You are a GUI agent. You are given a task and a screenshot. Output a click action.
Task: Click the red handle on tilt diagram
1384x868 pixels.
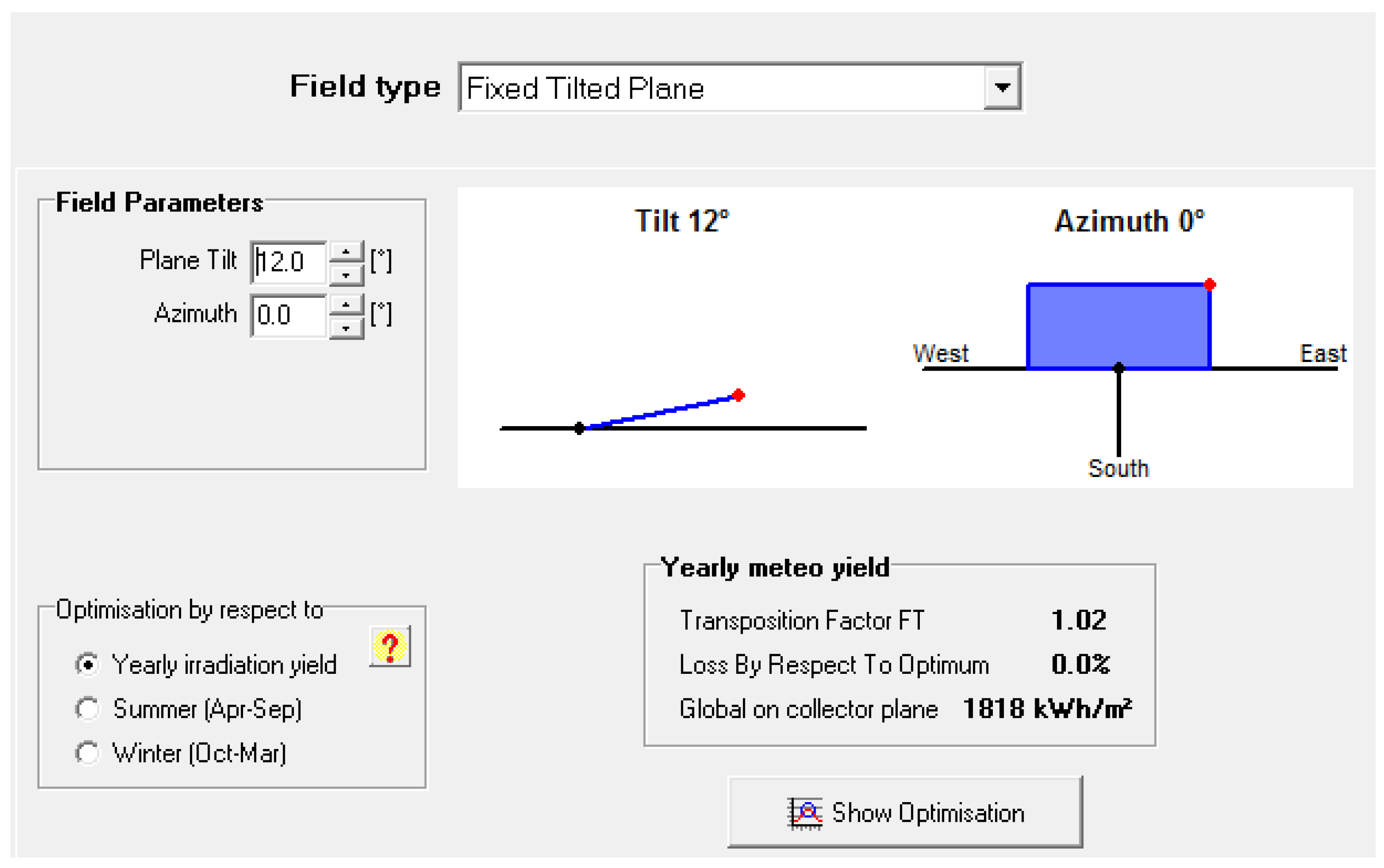coord(738,395)
